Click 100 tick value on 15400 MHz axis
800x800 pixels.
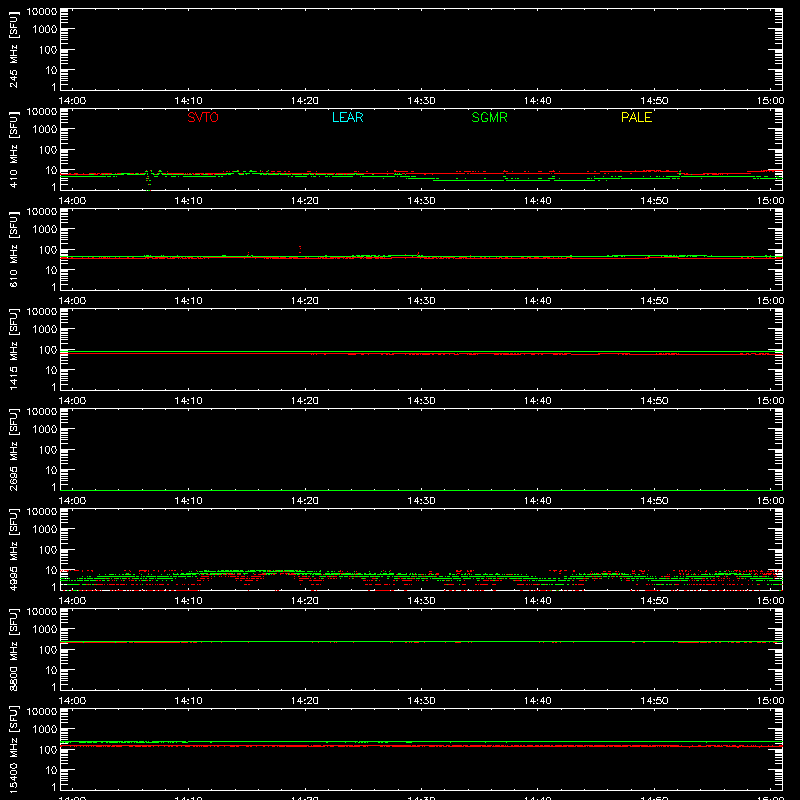[x=48, y=750]
